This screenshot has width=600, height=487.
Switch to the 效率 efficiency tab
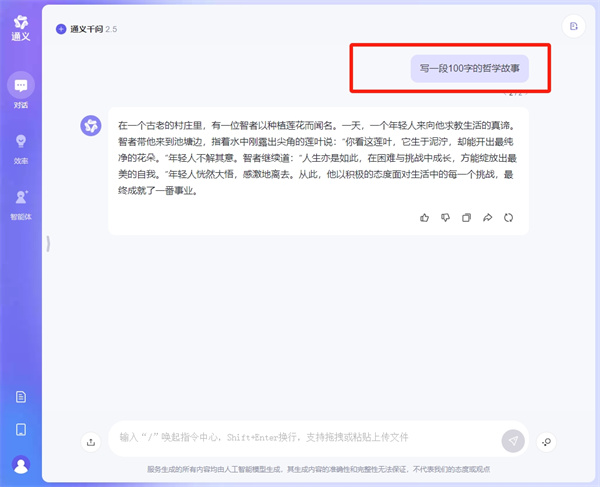pyautogui.click(x=20, y=146)
